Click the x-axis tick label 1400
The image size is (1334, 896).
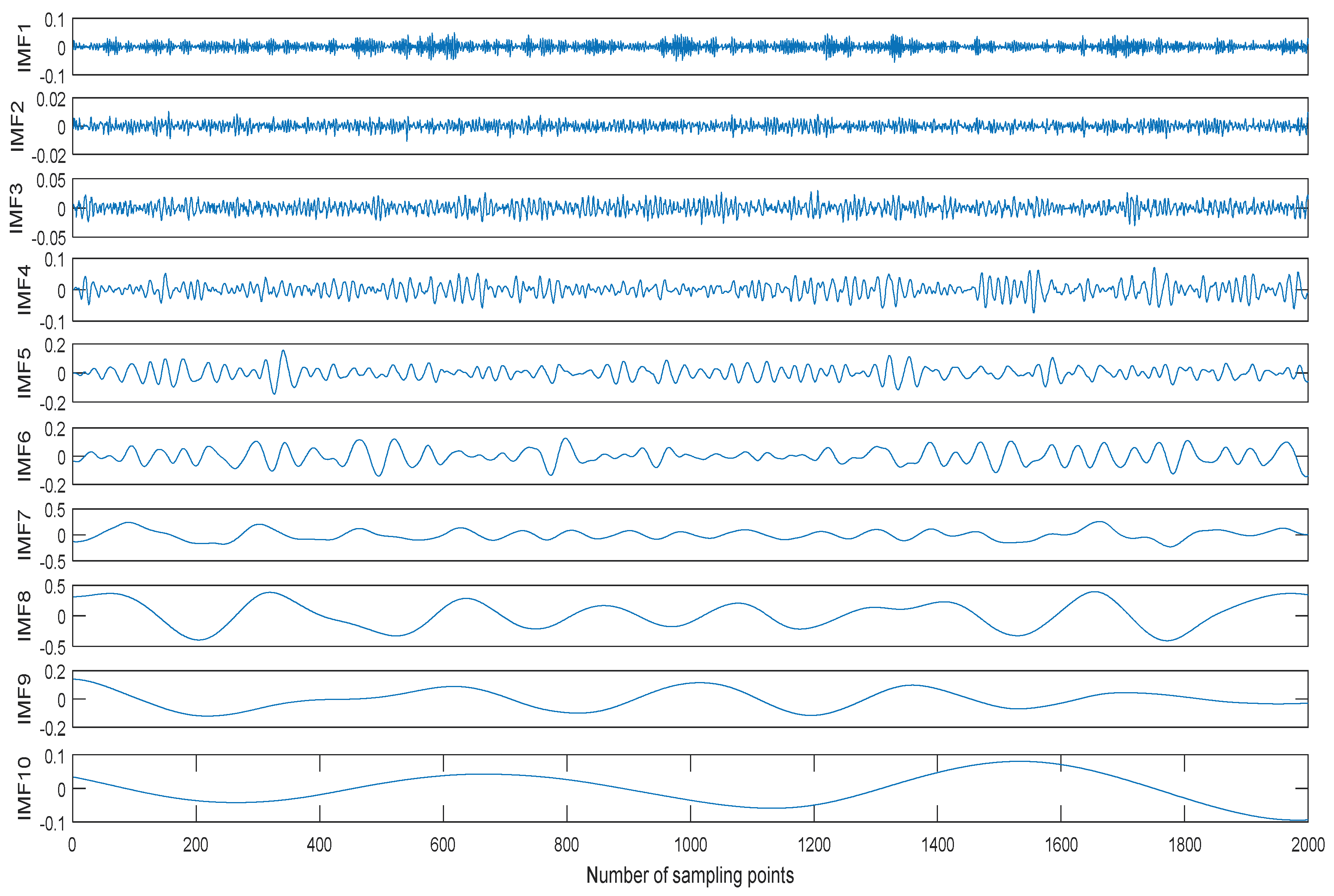[937, 845]
